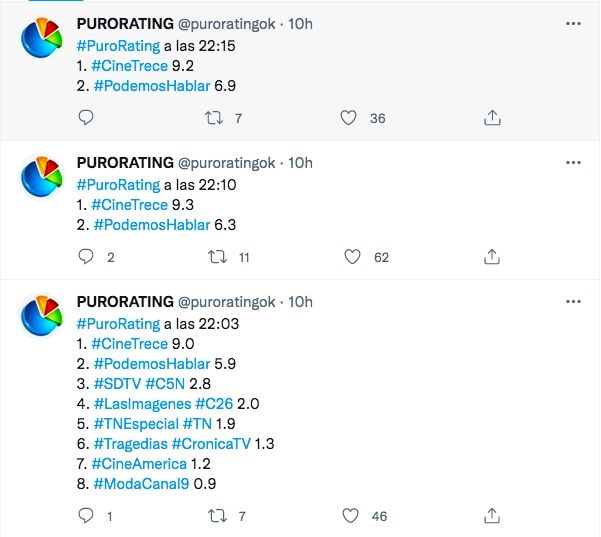The height and width of the screenshot is (537, 601).
Task: Like the 22:03 tweet with 46 likes
Action: pos(348,516)
